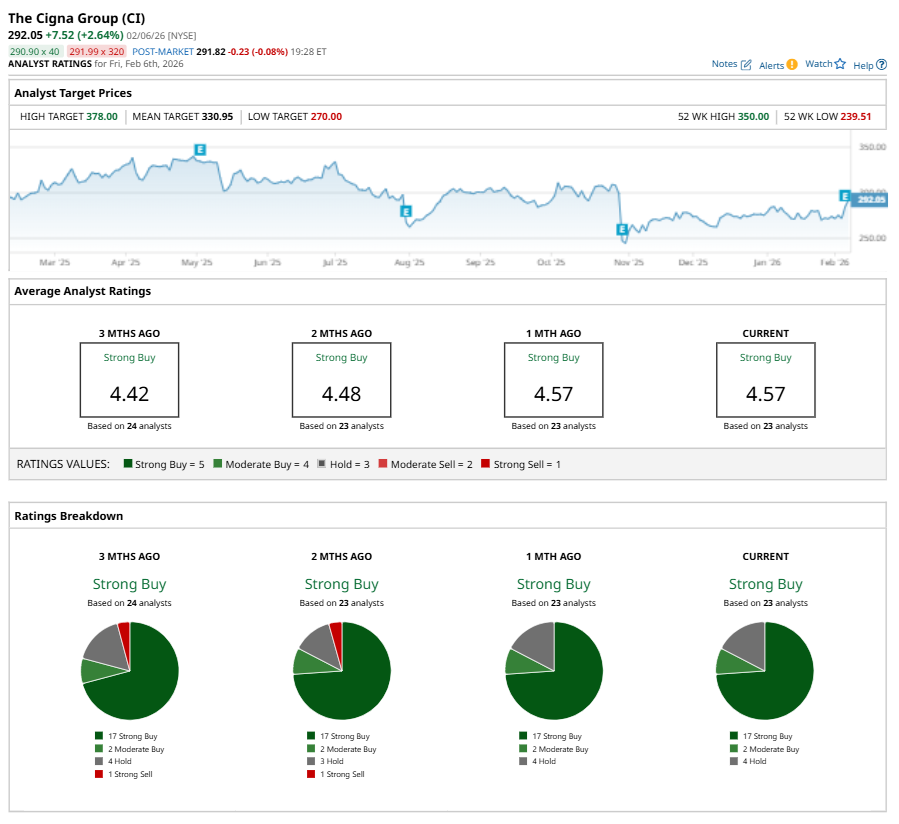Click the orange Alerts warning icon

pyautogui.click(x=792, y=65)
